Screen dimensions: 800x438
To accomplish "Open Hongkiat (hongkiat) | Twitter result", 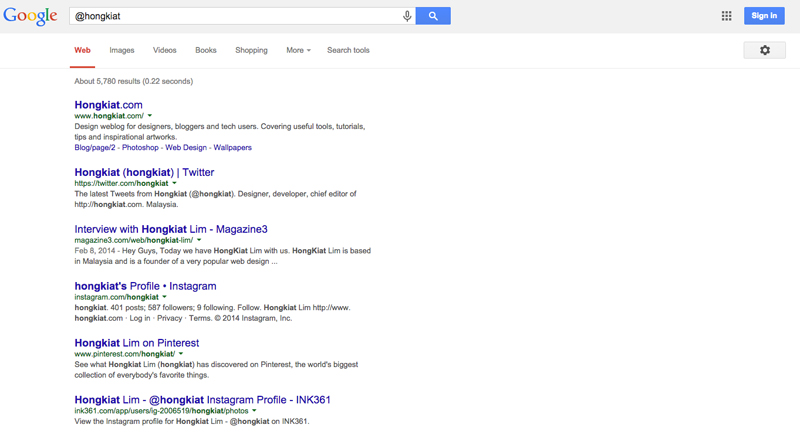I will pos(144,172).
